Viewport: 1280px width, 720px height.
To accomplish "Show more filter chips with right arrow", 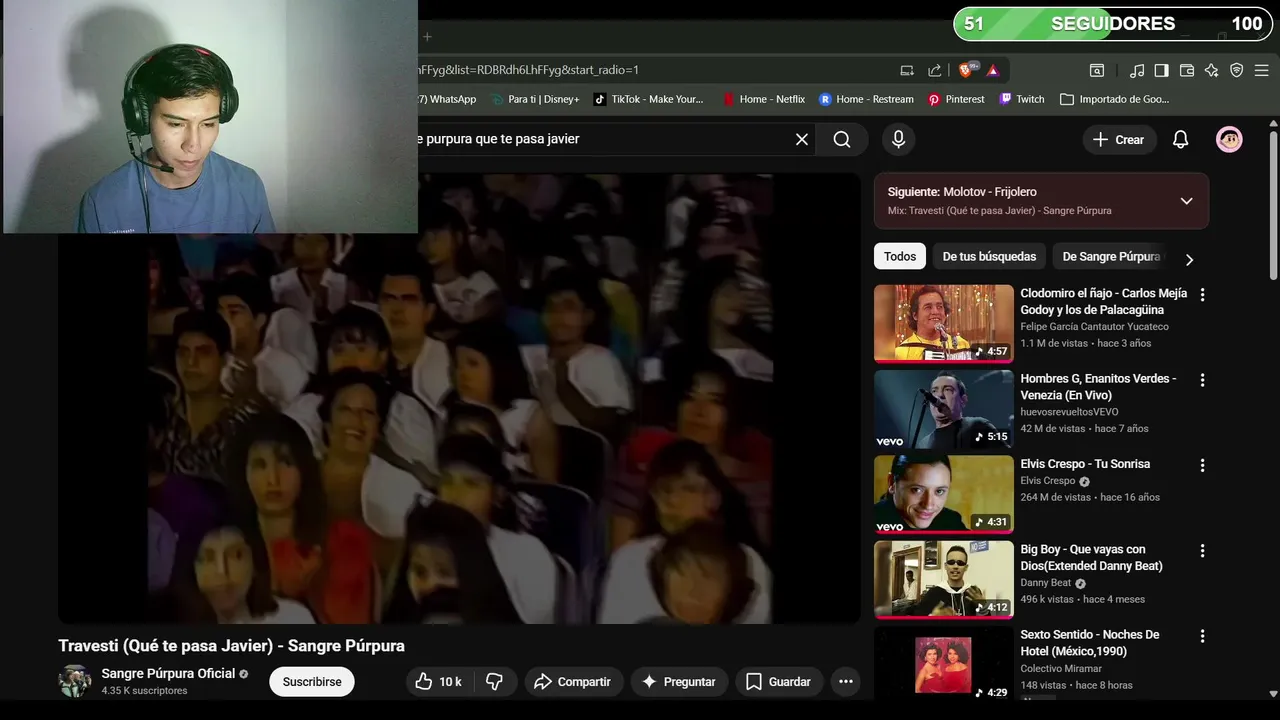I will 1189,259.
